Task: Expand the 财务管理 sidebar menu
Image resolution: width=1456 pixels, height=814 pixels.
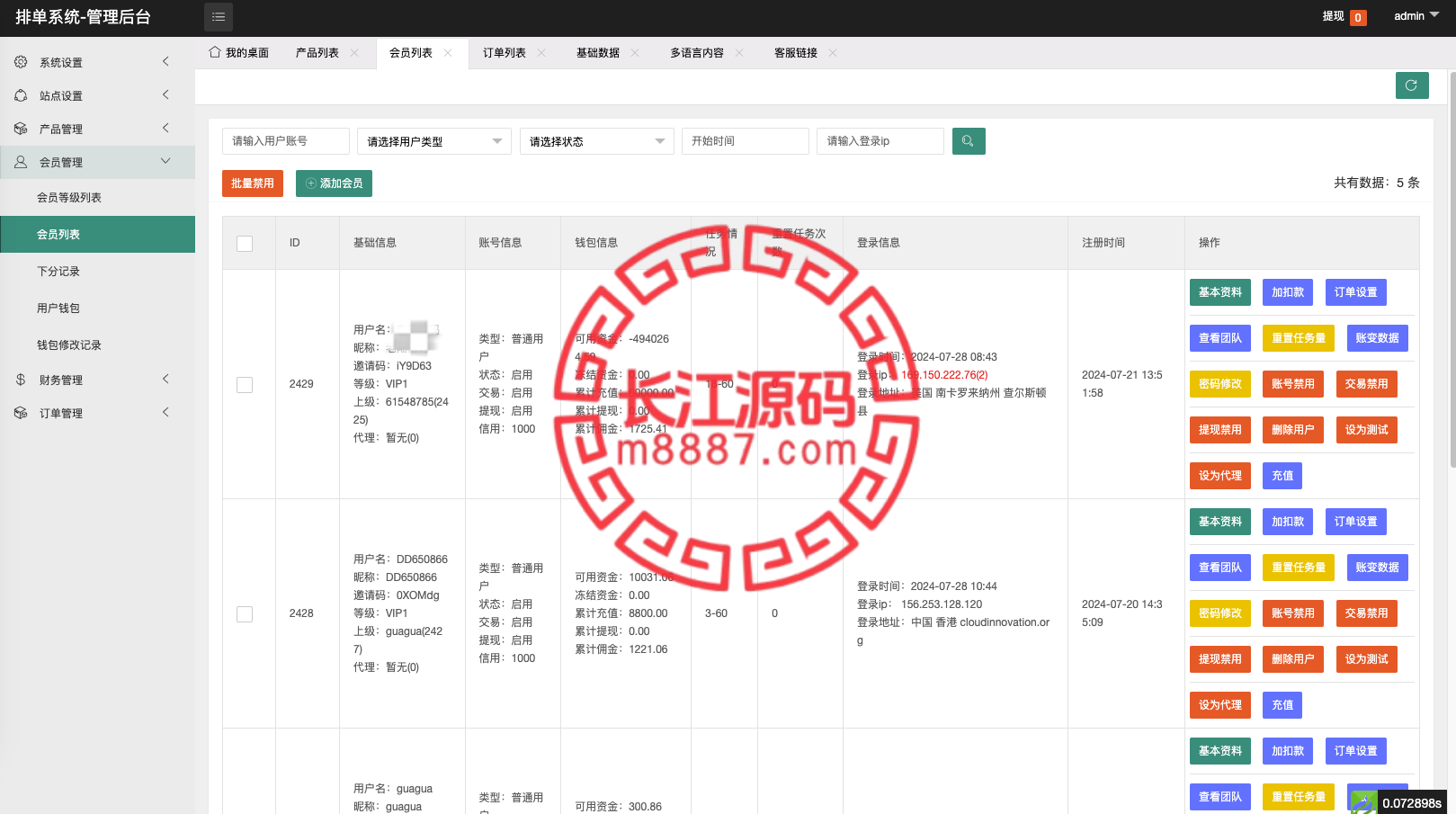Action: tap(97, 380)
